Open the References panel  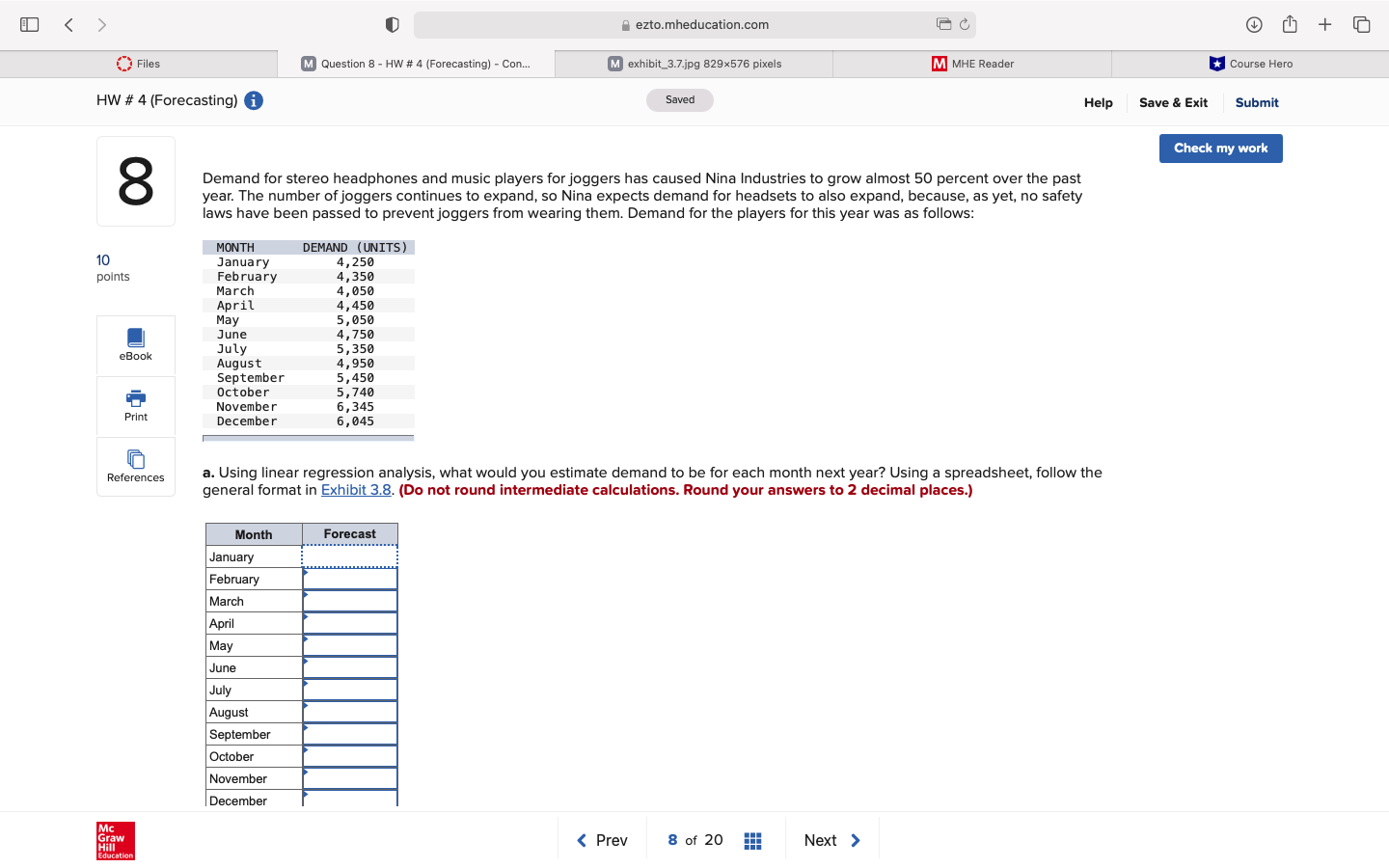click(x=135, y=466)
